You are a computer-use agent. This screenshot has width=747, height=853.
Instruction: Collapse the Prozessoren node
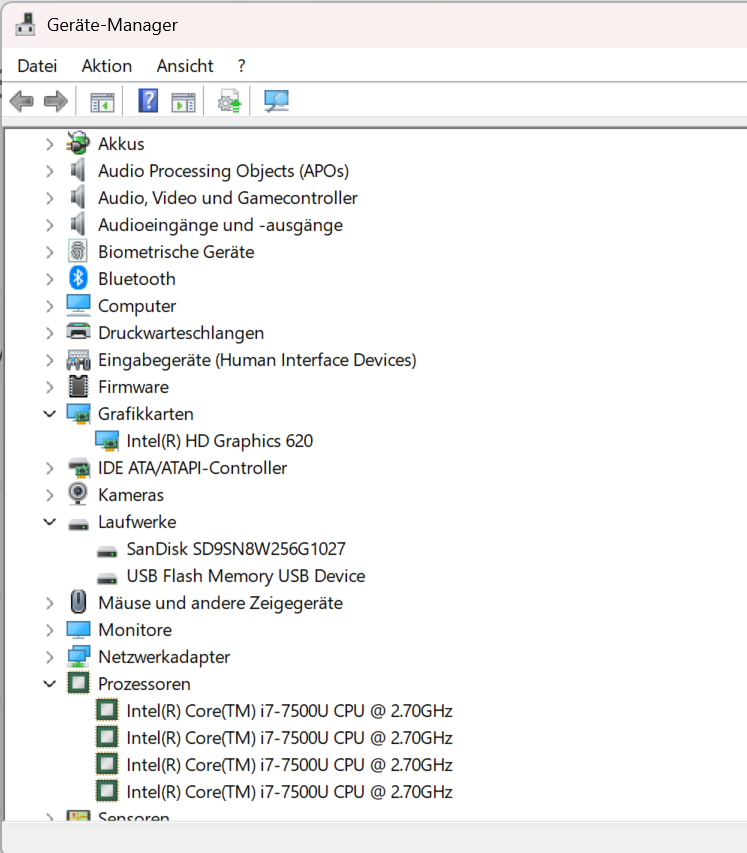click(x=50, y=684)
